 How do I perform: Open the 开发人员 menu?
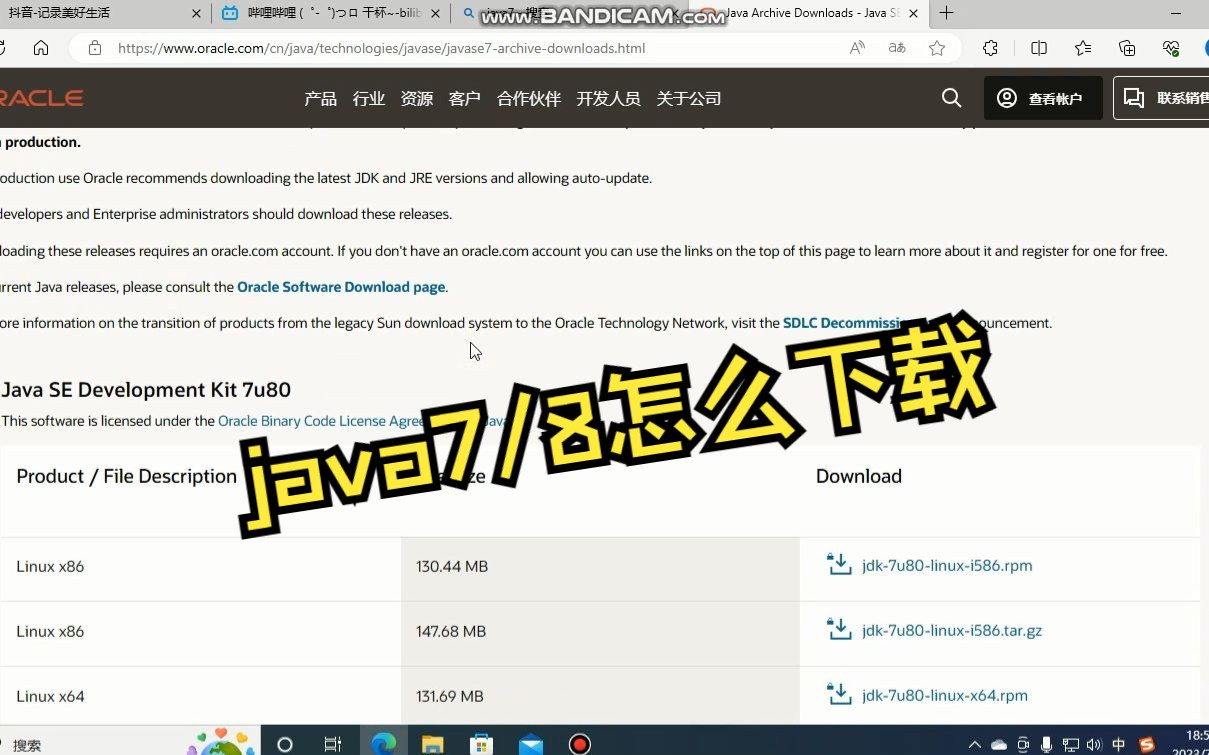click(x=608, y=98)
